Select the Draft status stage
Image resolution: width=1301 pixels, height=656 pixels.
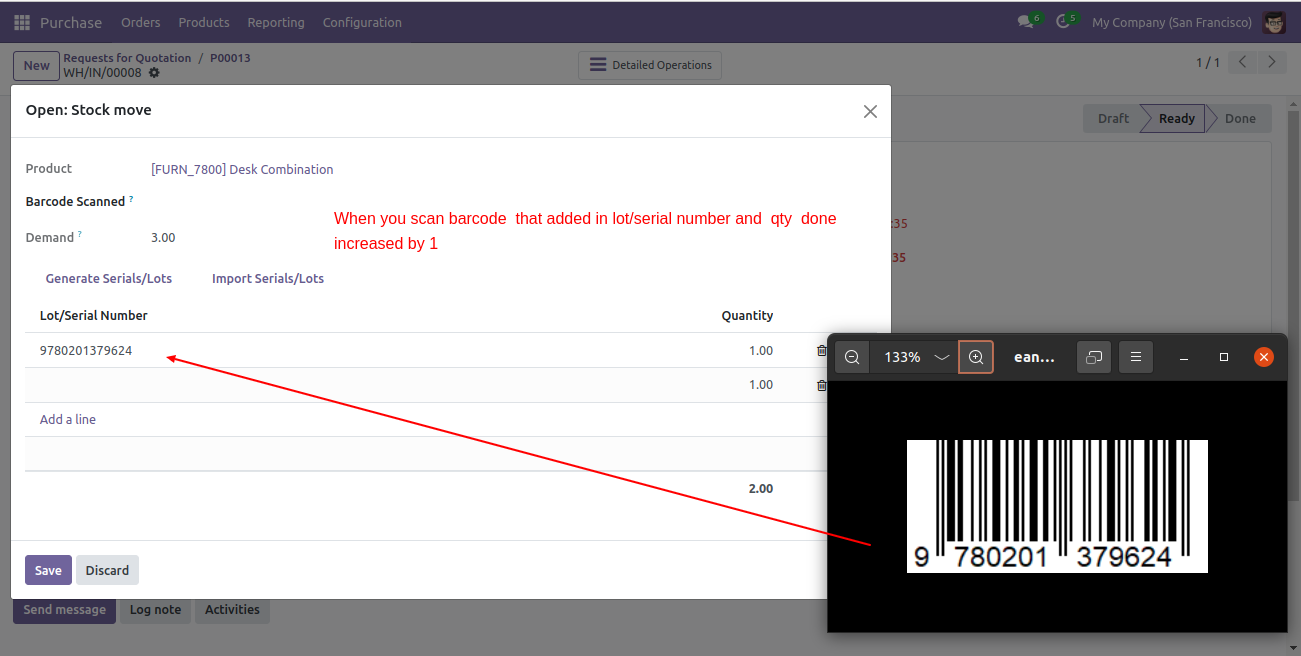1113,118
